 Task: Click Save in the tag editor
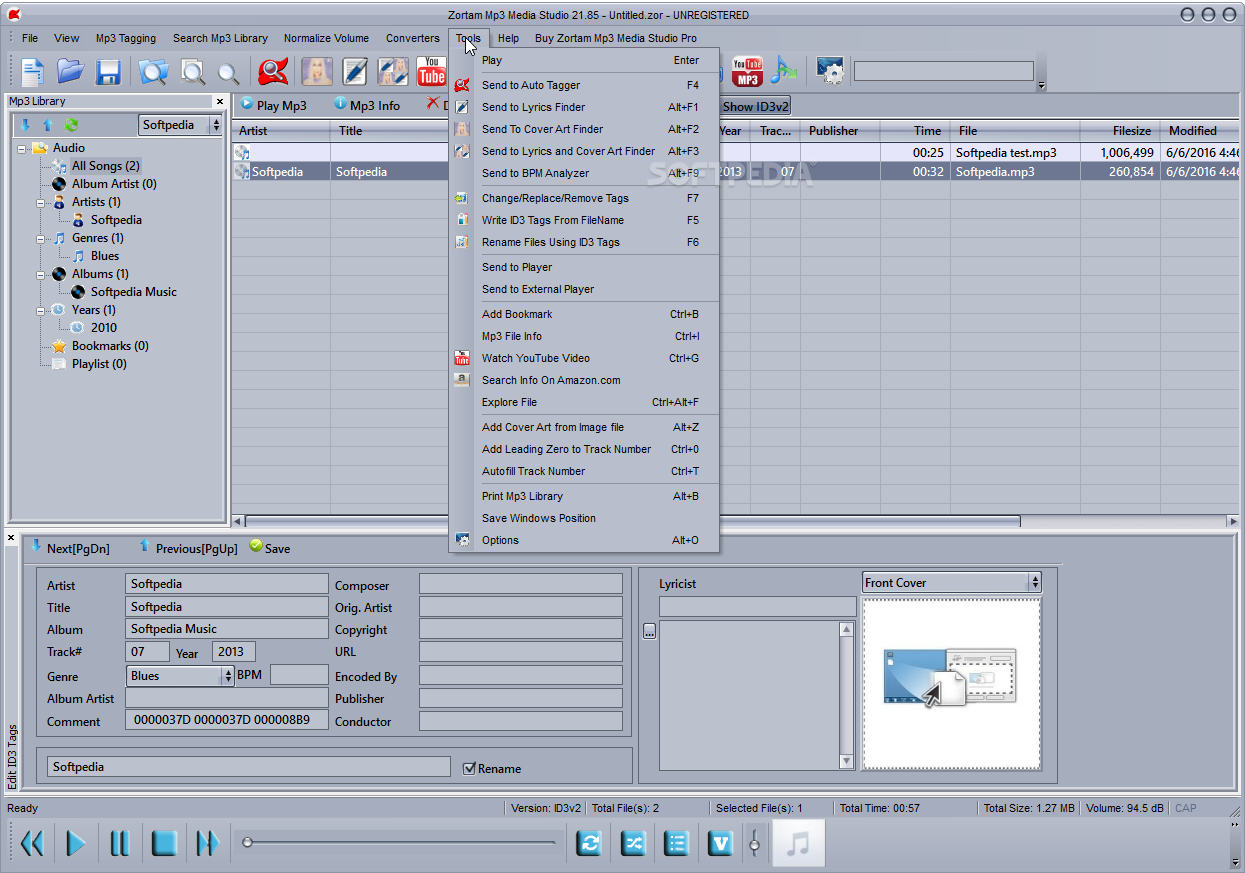270,548
